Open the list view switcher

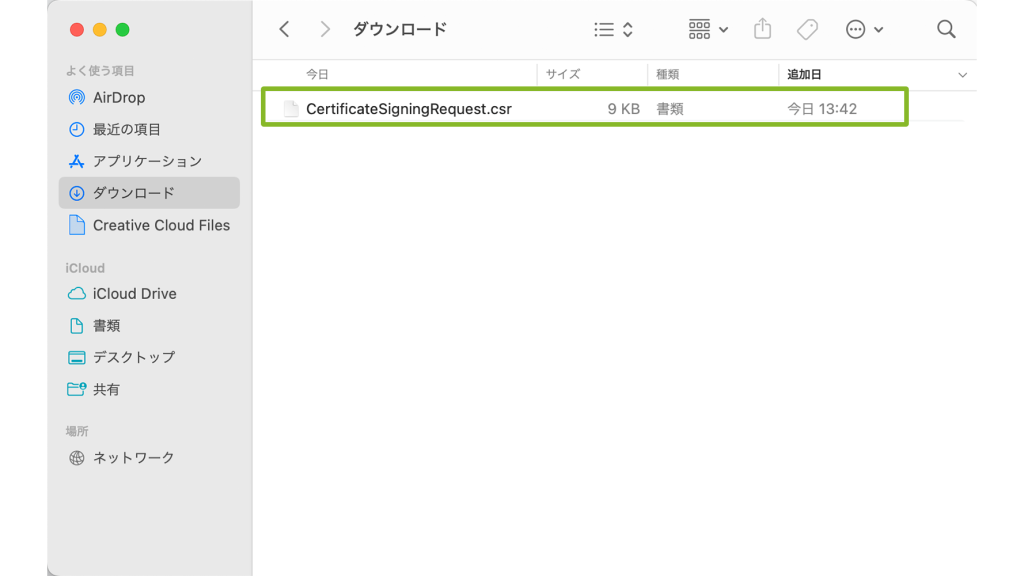pos(613,30)
